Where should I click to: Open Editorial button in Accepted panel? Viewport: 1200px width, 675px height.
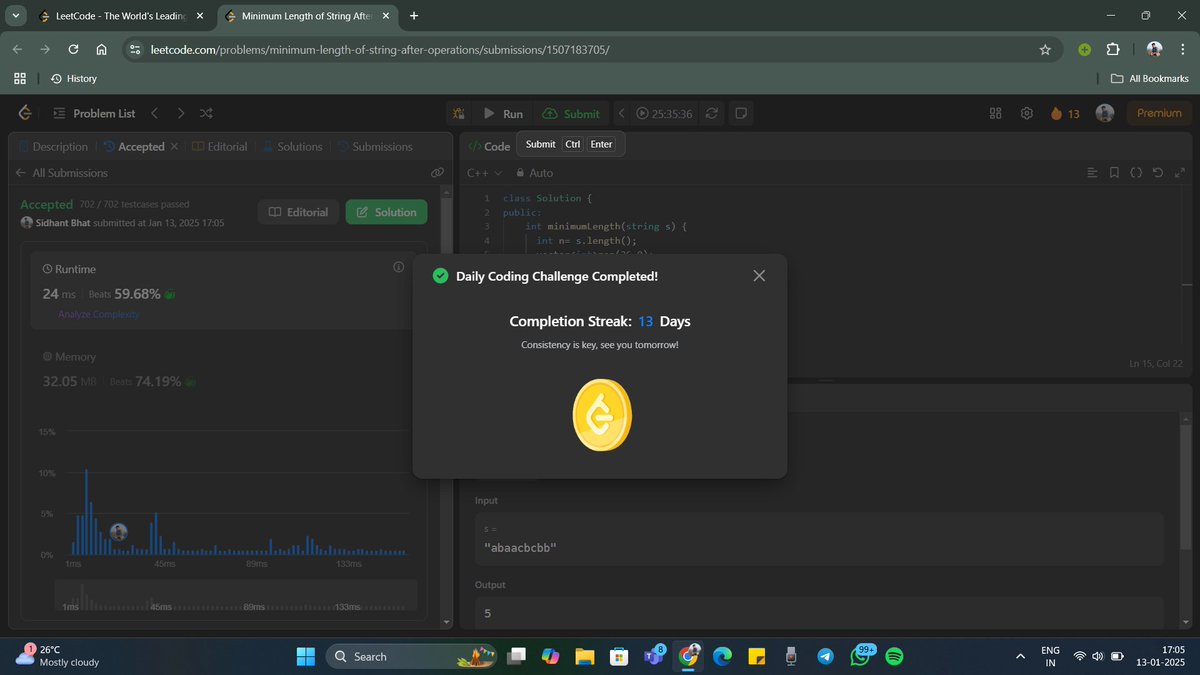tap(298, 212)
